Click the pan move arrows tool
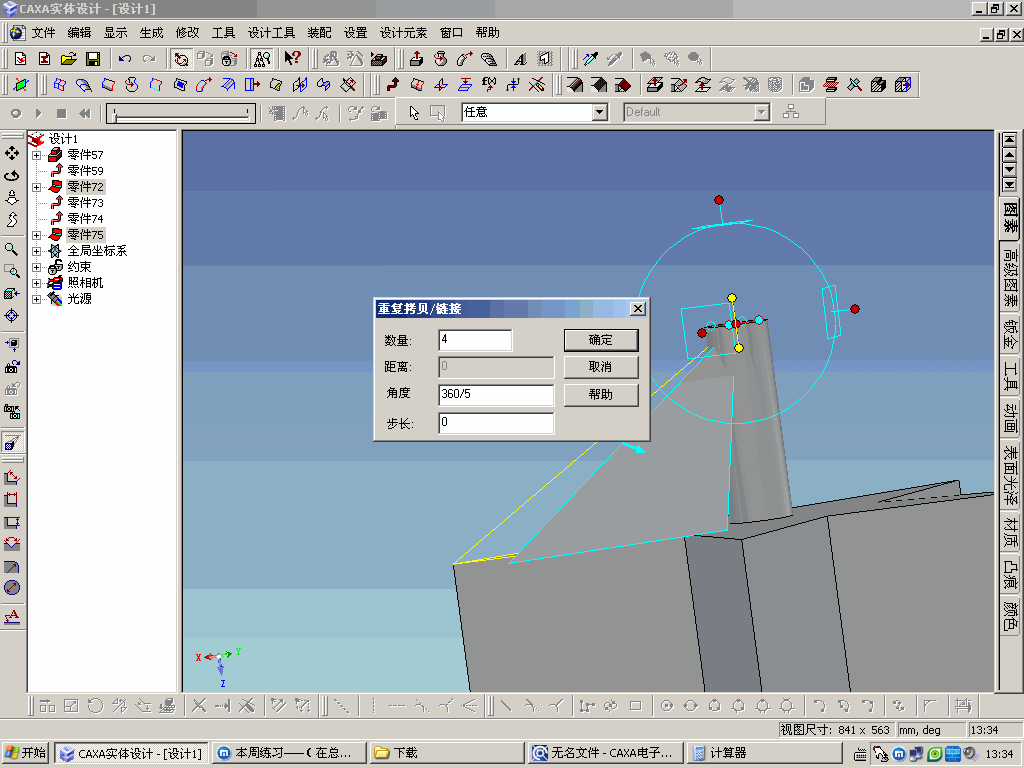The width and height of the screenshot is (1024, 768). [12, 153]
